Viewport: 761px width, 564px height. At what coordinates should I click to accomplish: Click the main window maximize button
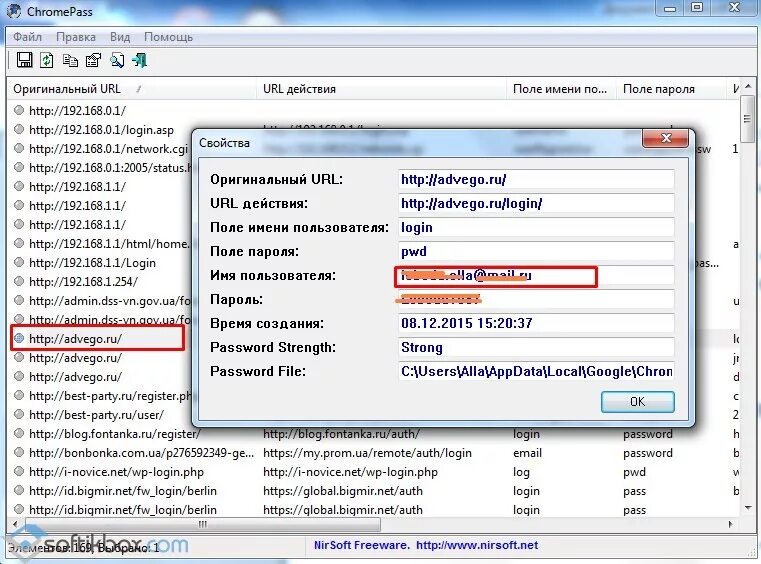697,8
